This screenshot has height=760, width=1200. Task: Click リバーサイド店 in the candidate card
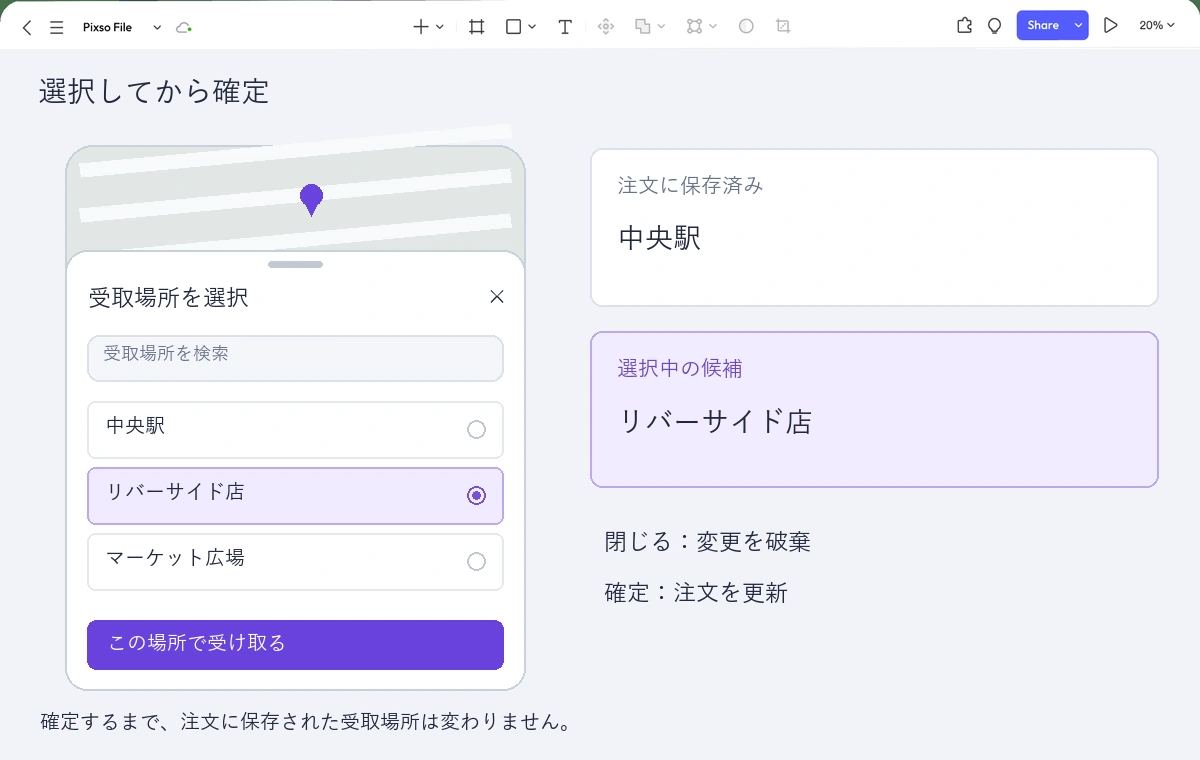(x=716, y=422)
